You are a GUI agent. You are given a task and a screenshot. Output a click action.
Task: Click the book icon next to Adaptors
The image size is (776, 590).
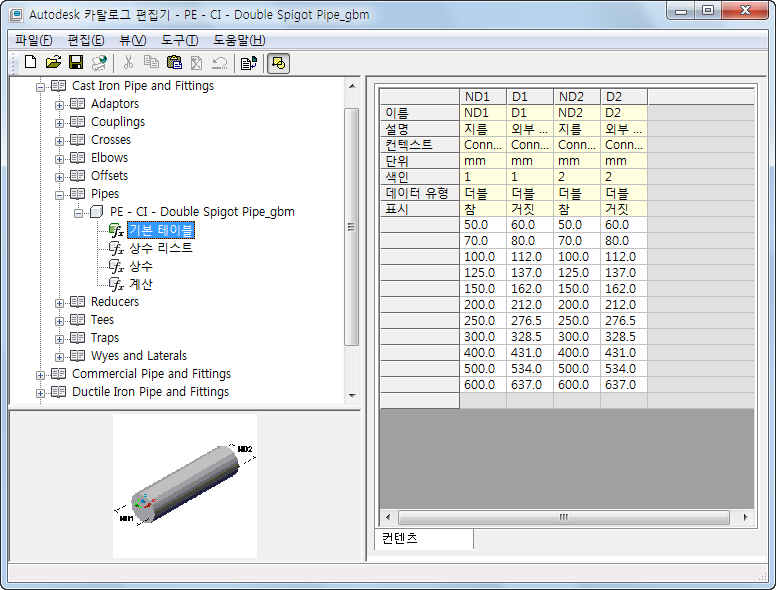[x=77, y=104]
